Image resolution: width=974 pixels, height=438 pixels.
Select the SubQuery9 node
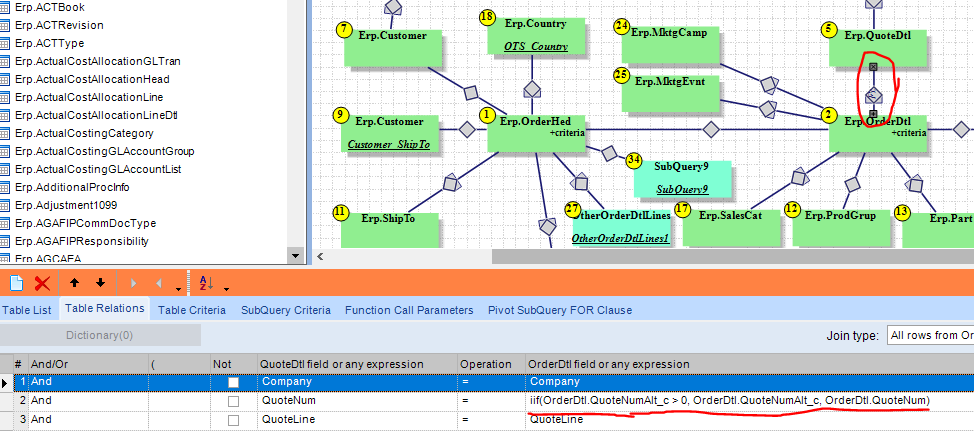coord(682,179)
